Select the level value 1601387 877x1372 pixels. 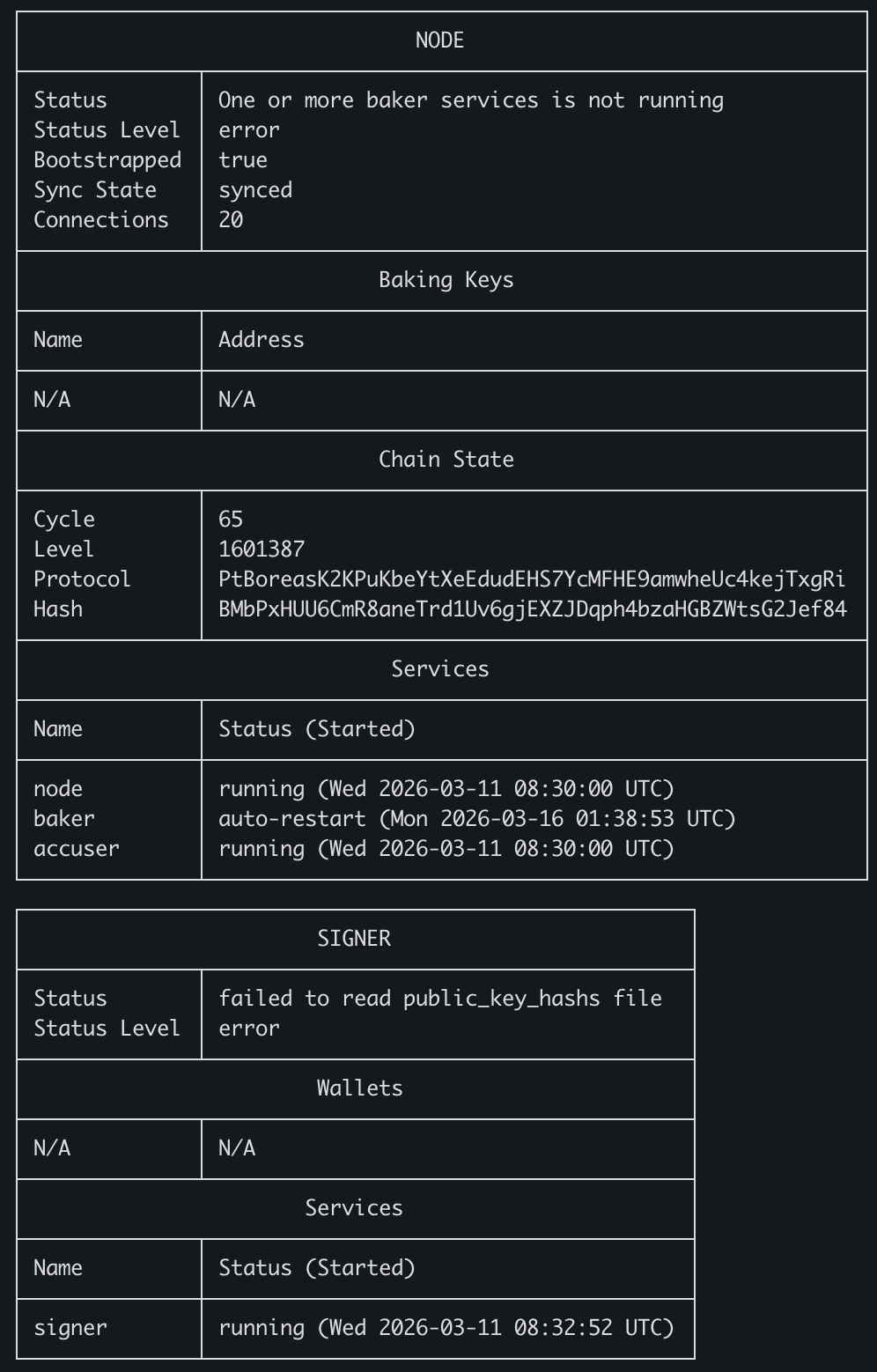262,550
